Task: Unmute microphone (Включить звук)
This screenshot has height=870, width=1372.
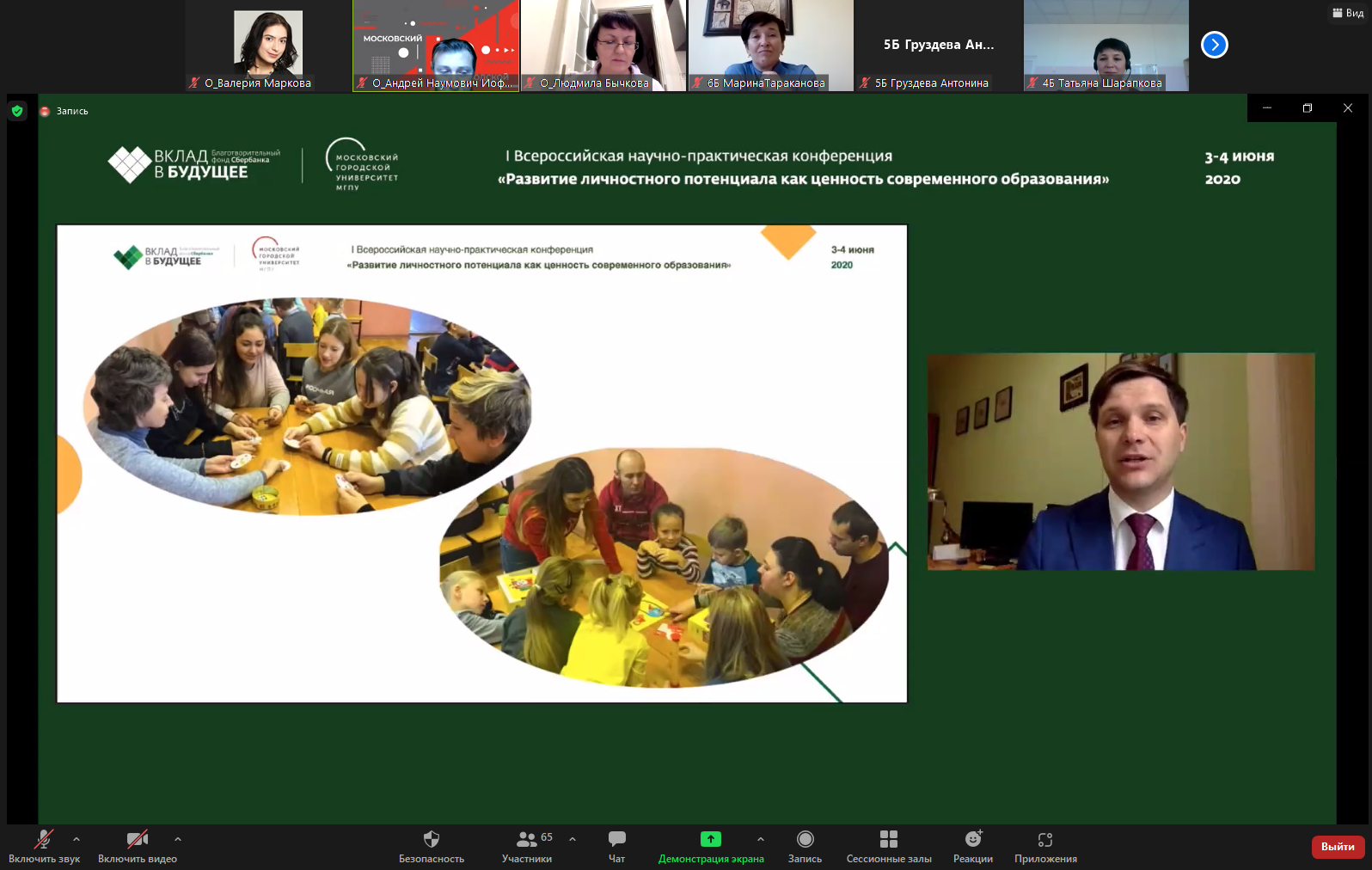Action: (x=43, y=840)
